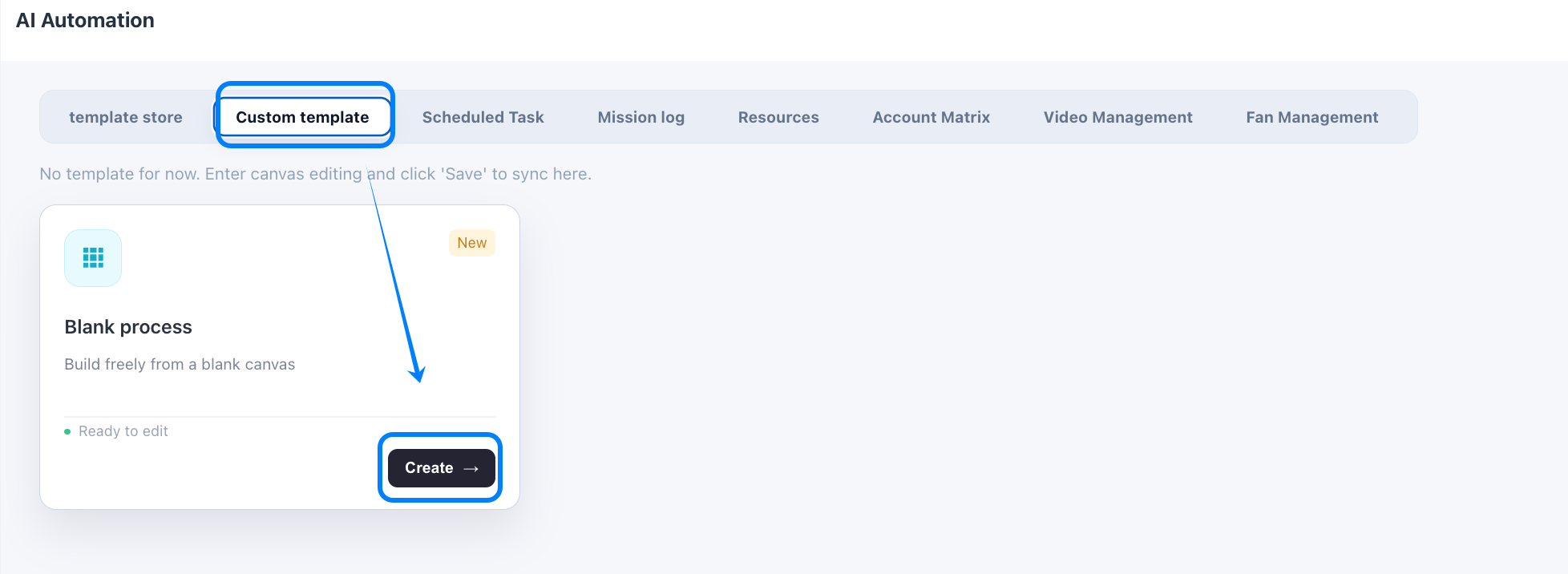Click the Blank process card title

(x=128, y=327)
